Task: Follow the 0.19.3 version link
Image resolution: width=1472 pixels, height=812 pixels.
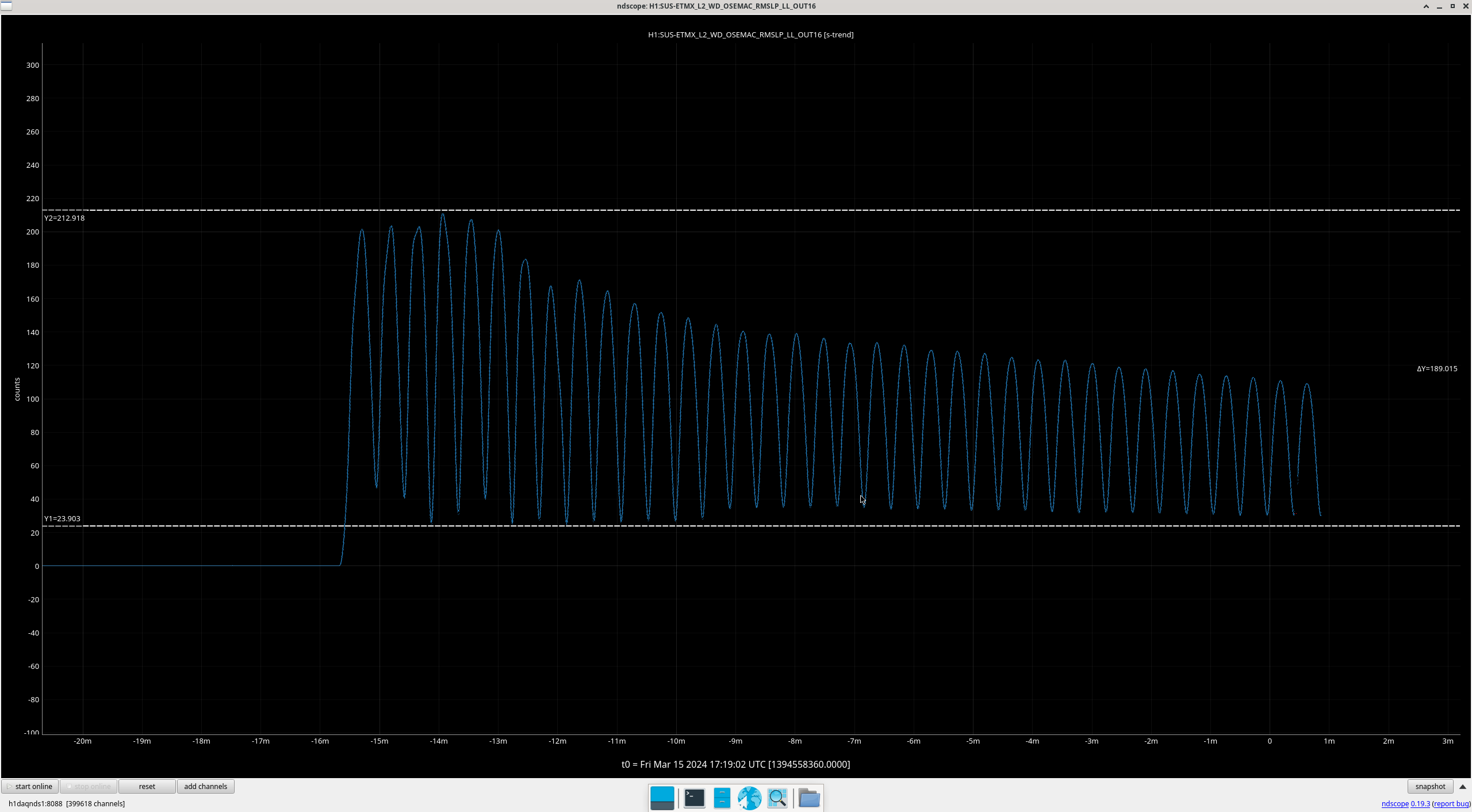Action: [x=1420, y=803]
